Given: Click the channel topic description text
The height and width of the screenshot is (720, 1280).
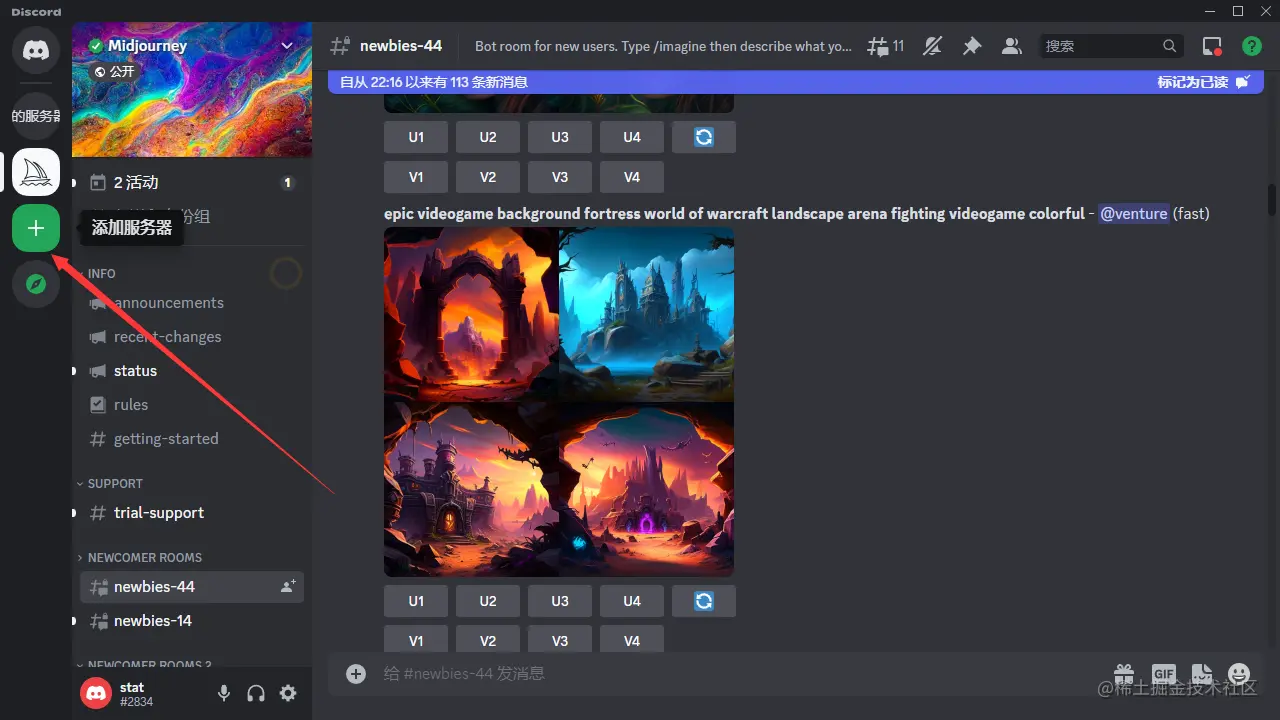Looking at the screenshot, I should click(663, 46).
